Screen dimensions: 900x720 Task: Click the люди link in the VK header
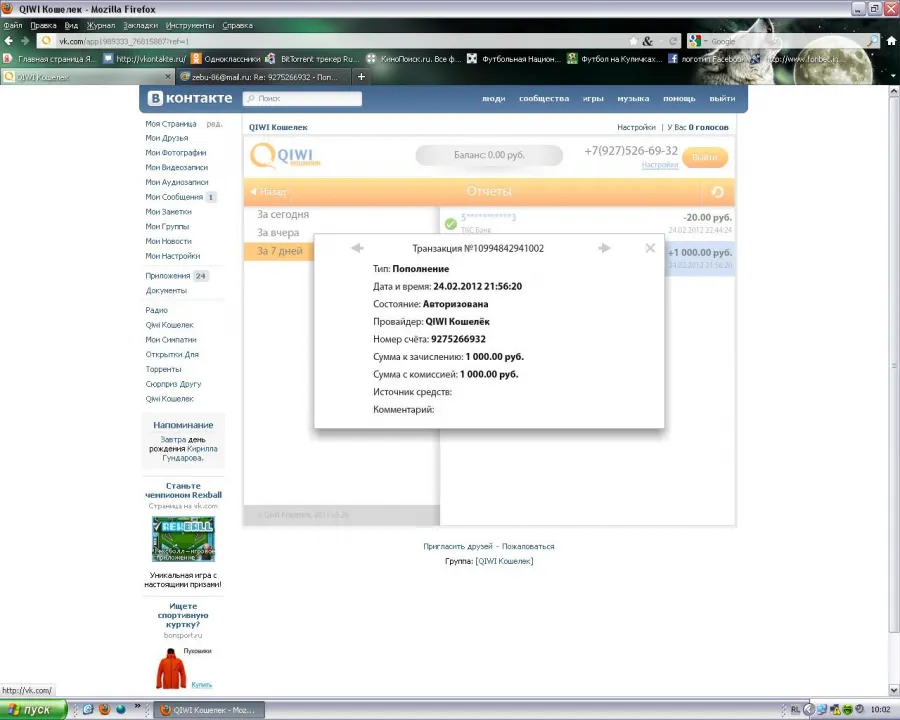coord(494,99)
